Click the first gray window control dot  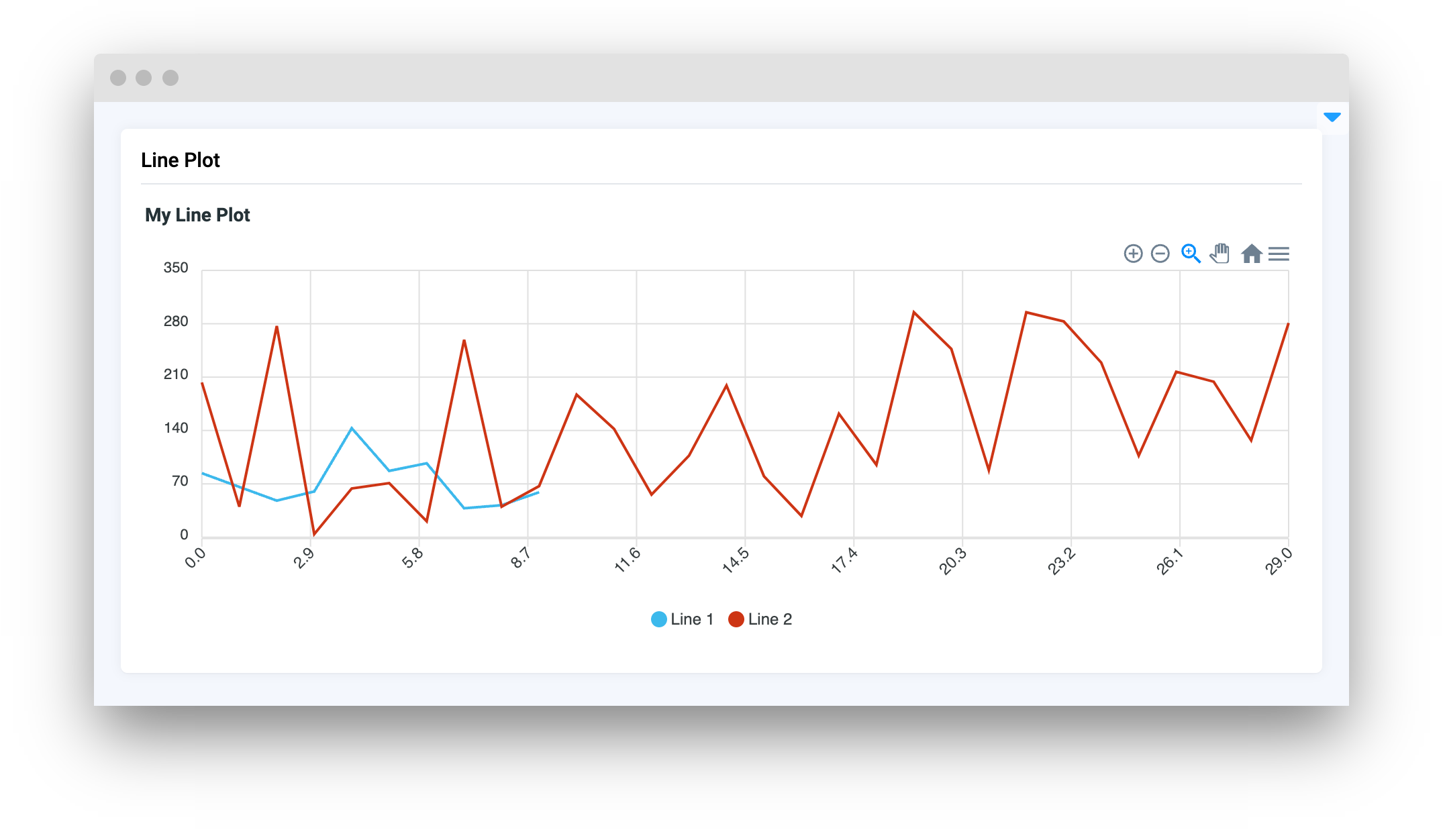(x=118, y=78)
